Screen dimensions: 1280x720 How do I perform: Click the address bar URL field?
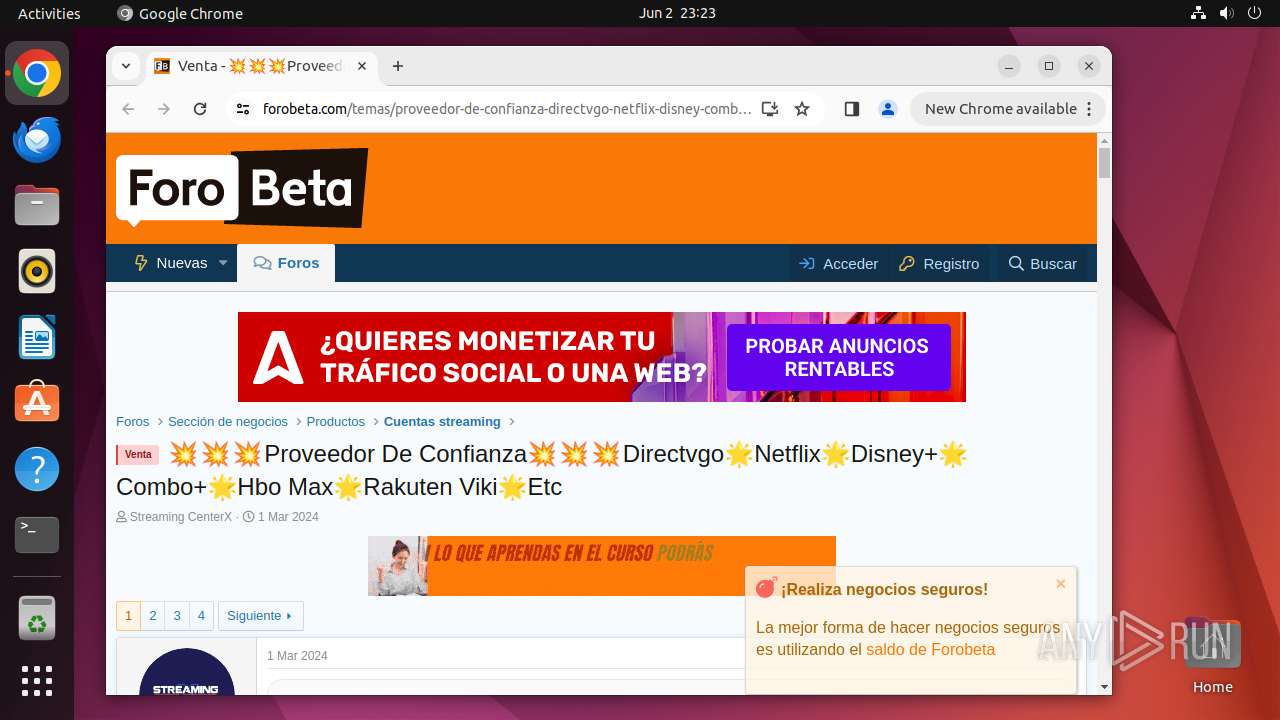click(507, 109)
